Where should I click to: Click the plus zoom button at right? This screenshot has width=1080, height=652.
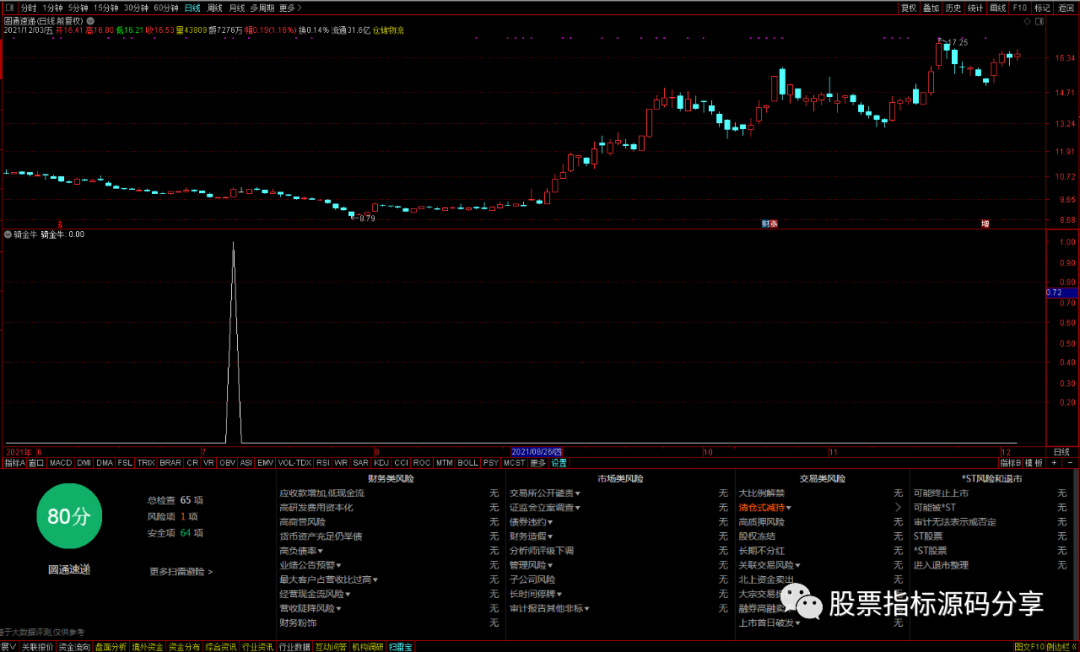[1054, 463]
